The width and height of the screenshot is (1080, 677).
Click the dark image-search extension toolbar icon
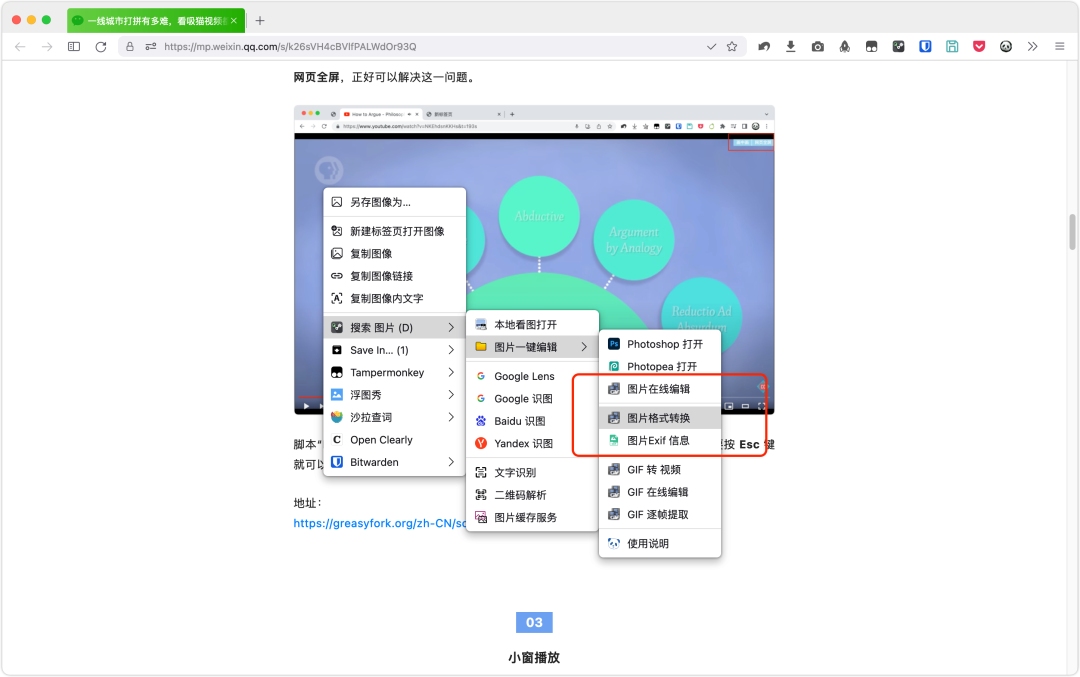point(898,47)
